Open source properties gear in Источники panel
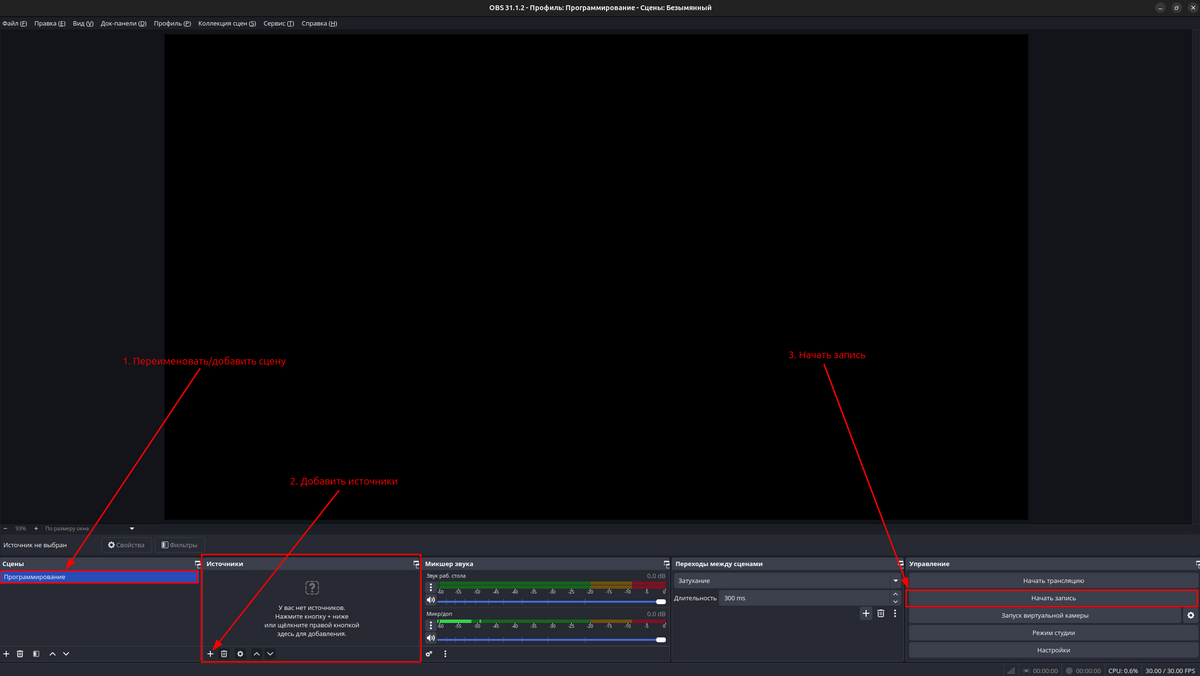 240,654
